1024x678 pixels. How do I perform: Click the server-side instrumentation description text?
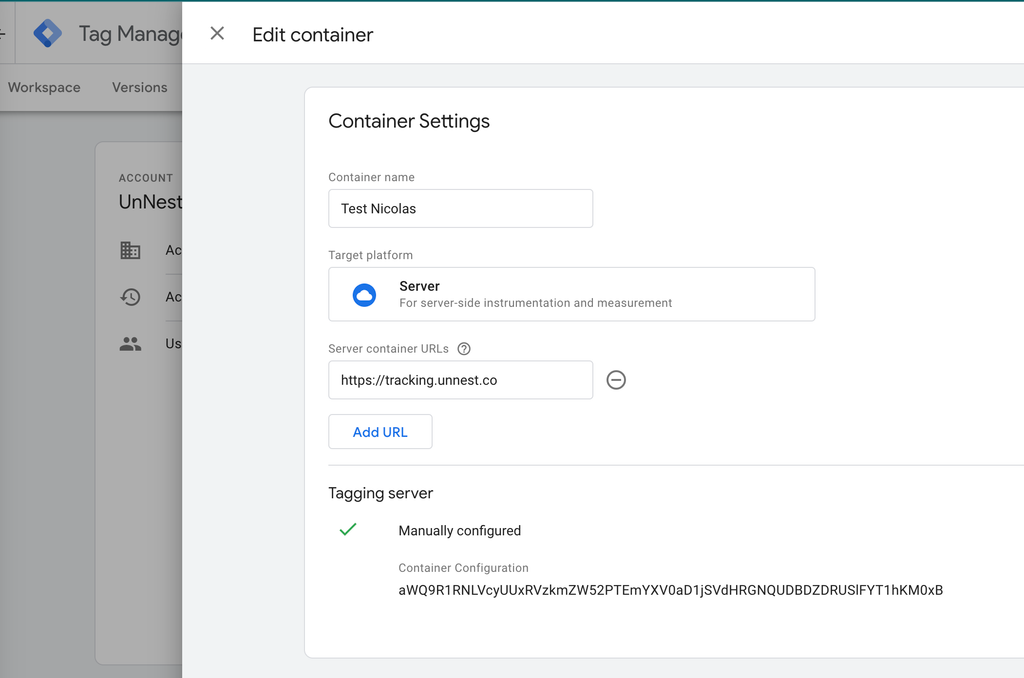tap(536, 303)
